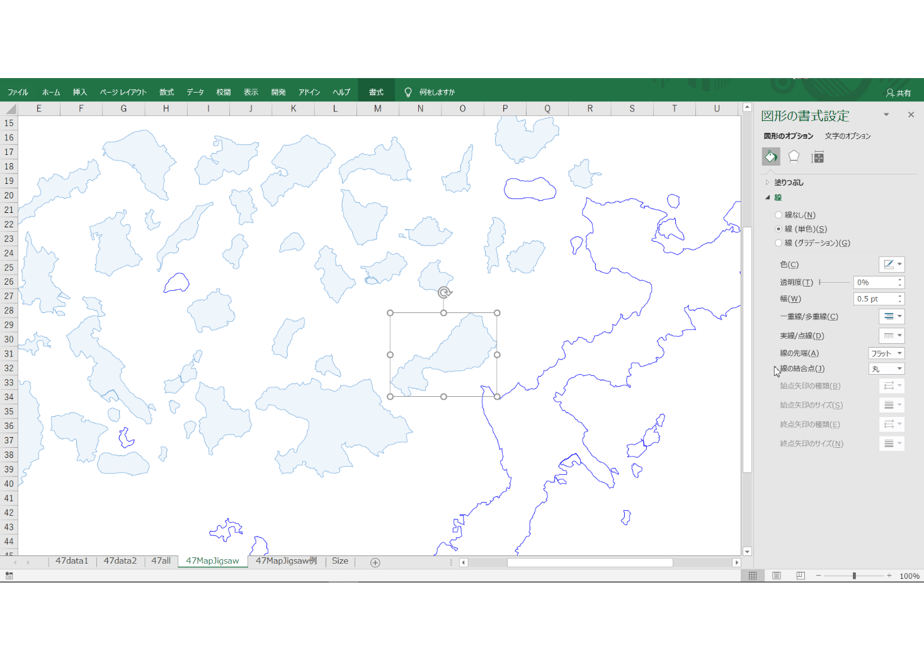
Task: Click the lightbulb Tell Me icon
Action: click(x=407, y=92)
